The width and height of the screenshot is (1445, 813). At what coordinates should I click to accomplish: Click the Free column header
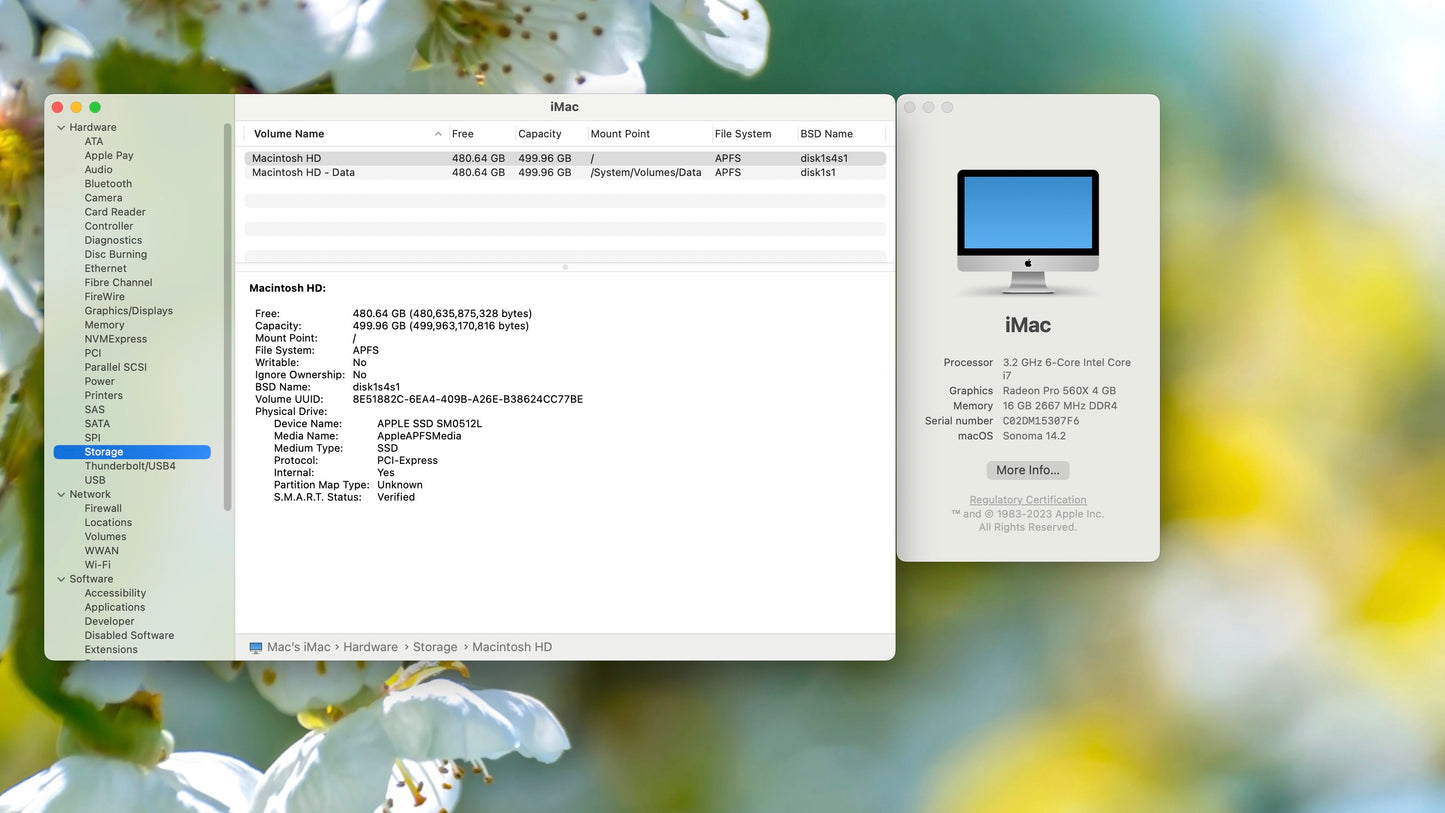(462, 133)
